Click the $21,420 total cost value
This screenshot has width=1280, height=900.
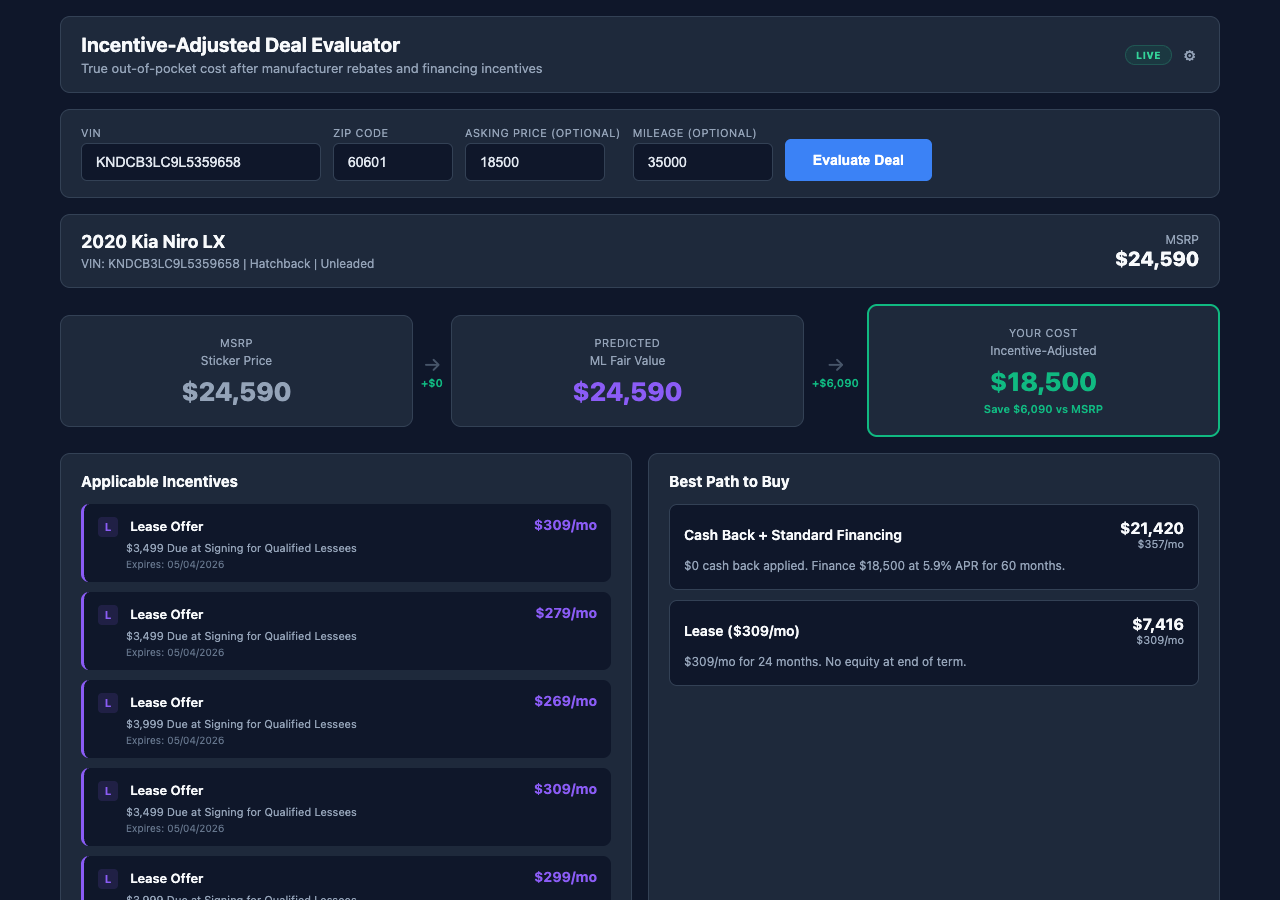click(1152, 528)
